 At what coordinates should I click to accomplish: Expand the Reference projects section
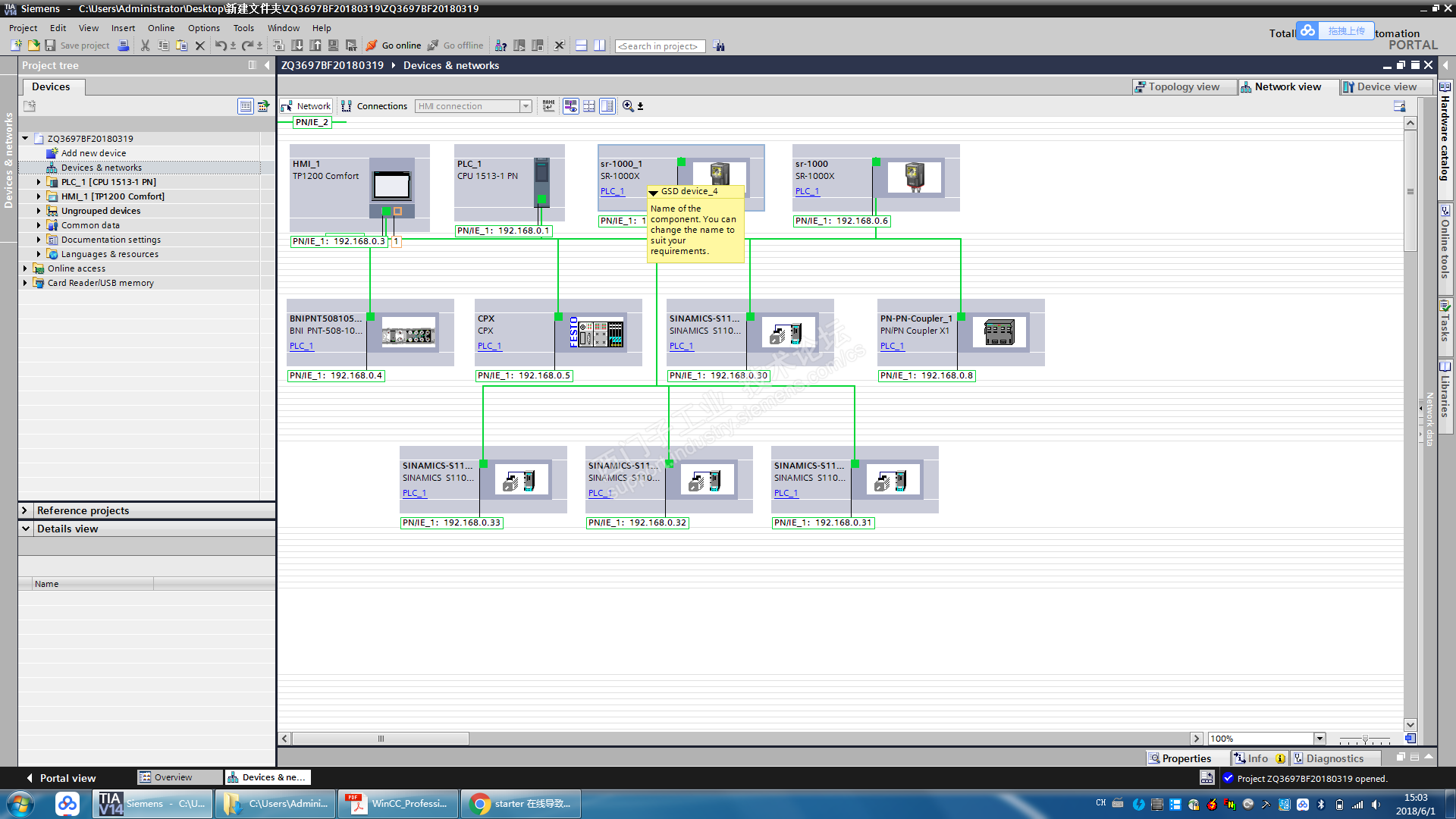tap(25, 510)
